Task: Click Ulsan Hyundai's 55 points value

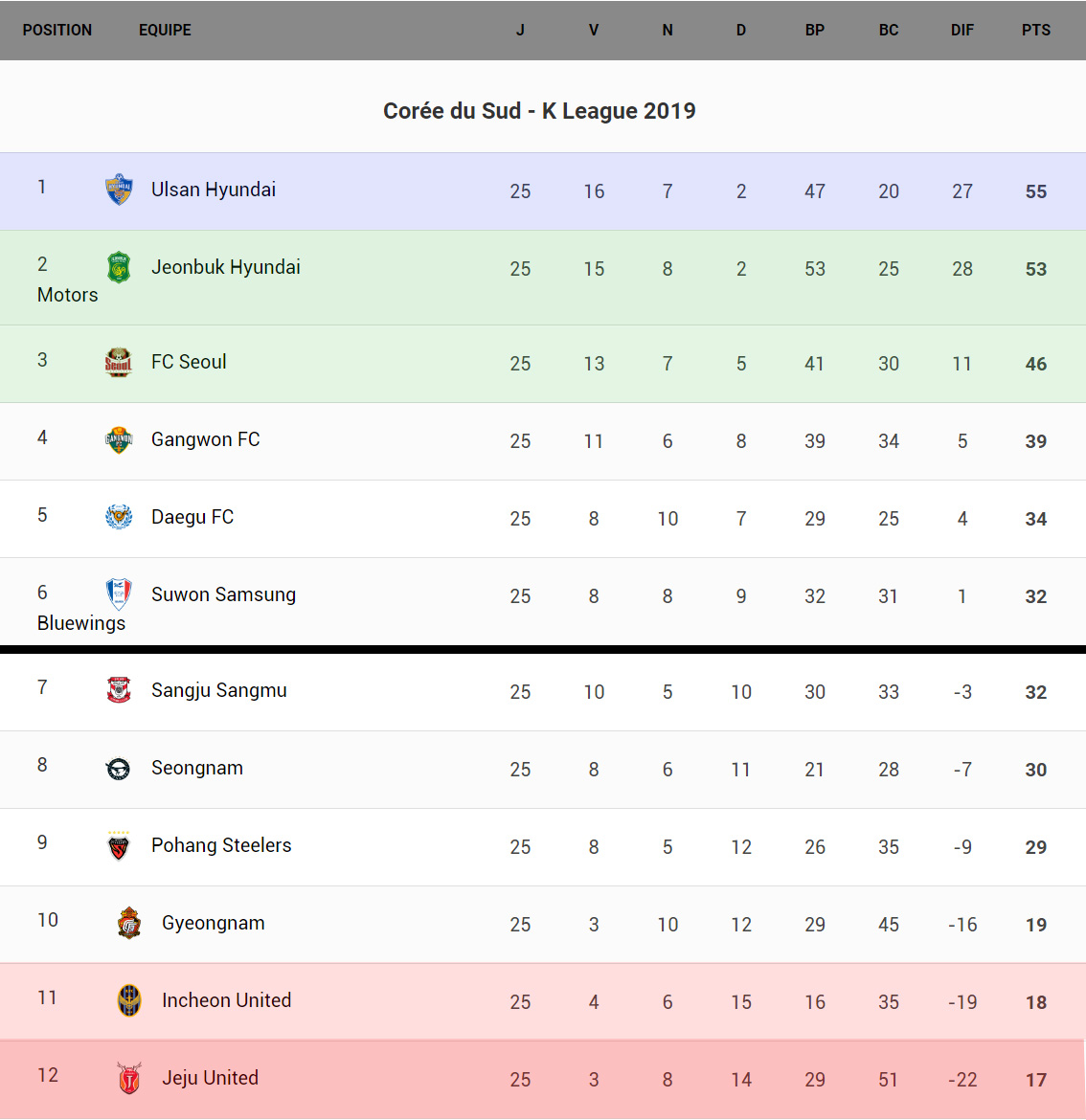Action: [1036, 191]
